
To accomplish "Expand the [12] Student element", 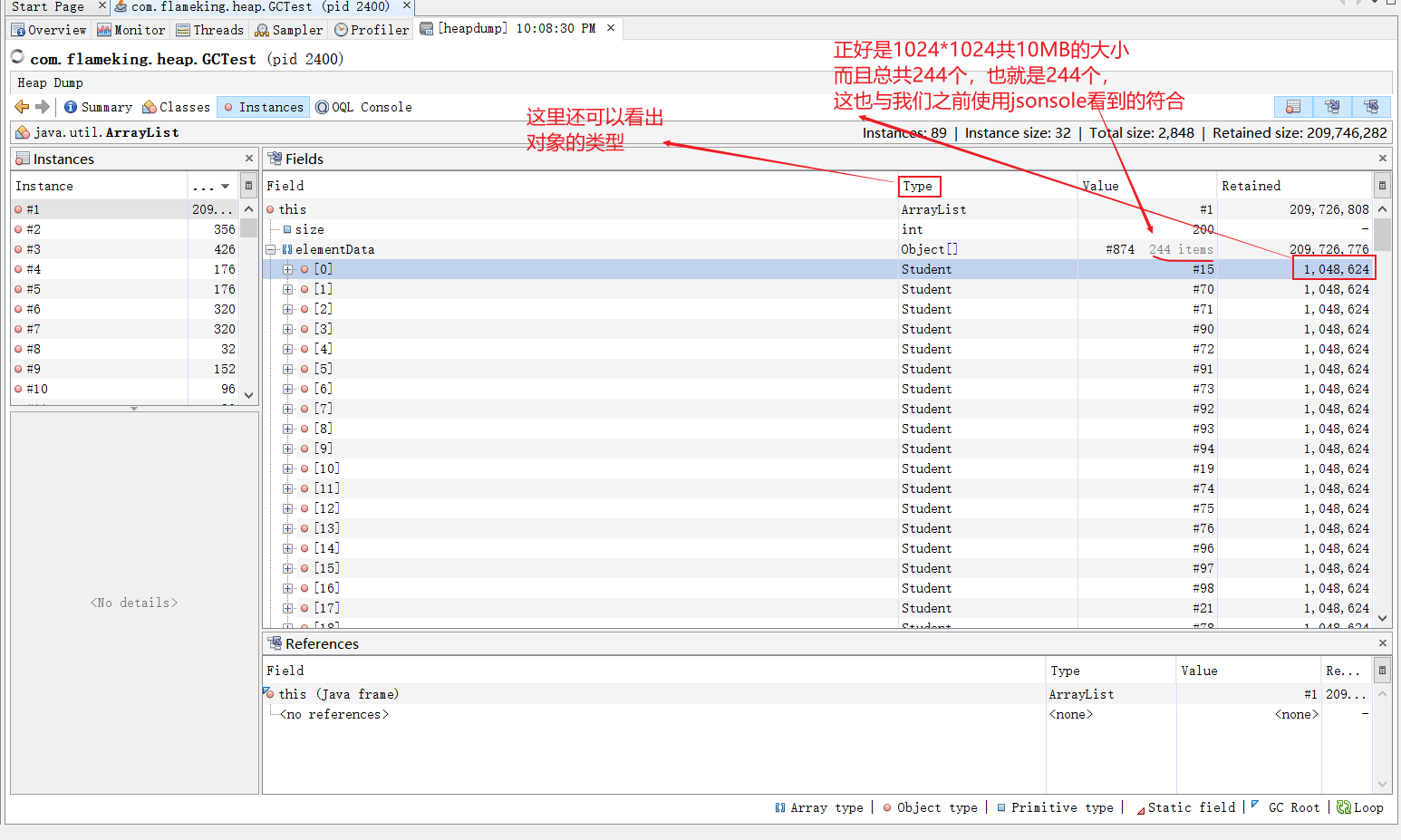I will (287, 508).
